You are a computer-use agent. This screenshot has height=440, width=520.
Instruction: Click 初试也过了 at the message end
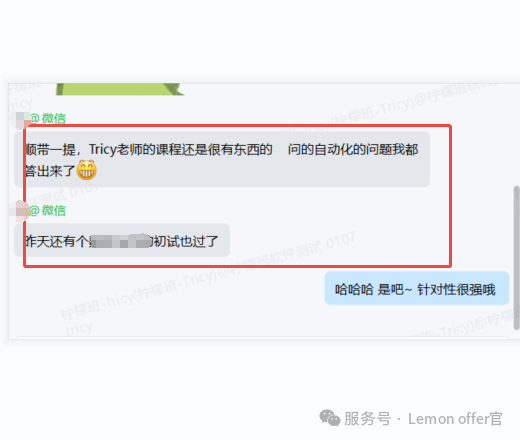[185, 241]
